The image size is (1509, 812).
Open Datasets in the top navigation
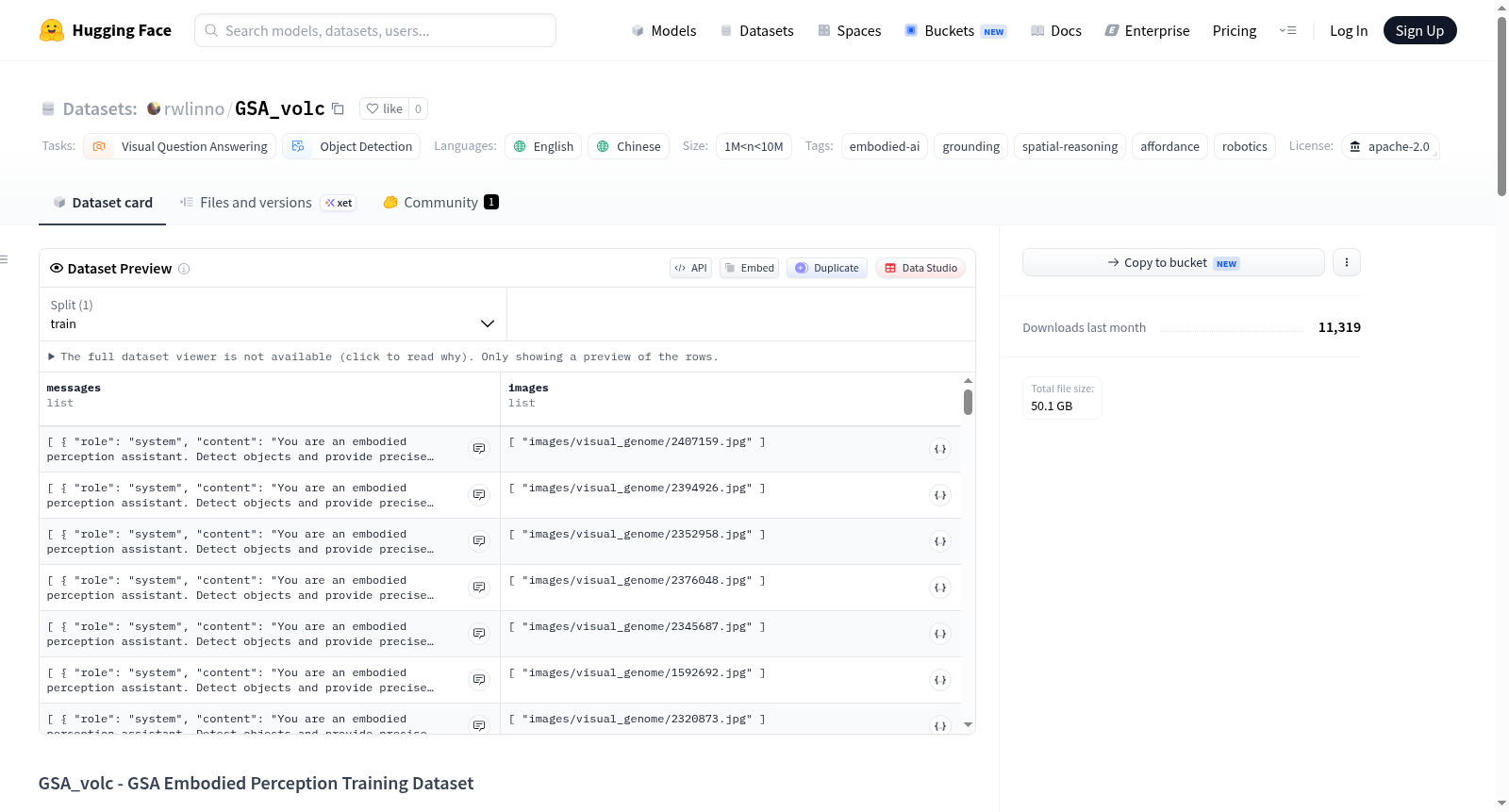pyautogui.click(x=756, y=30)
